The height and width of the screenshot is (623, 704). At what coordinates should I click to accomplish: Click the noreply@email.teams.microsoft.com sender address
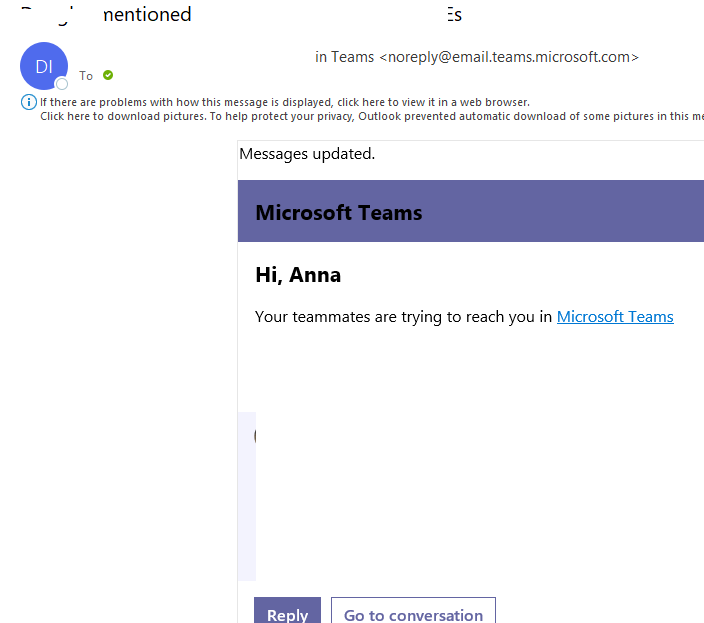pos(509,57)
